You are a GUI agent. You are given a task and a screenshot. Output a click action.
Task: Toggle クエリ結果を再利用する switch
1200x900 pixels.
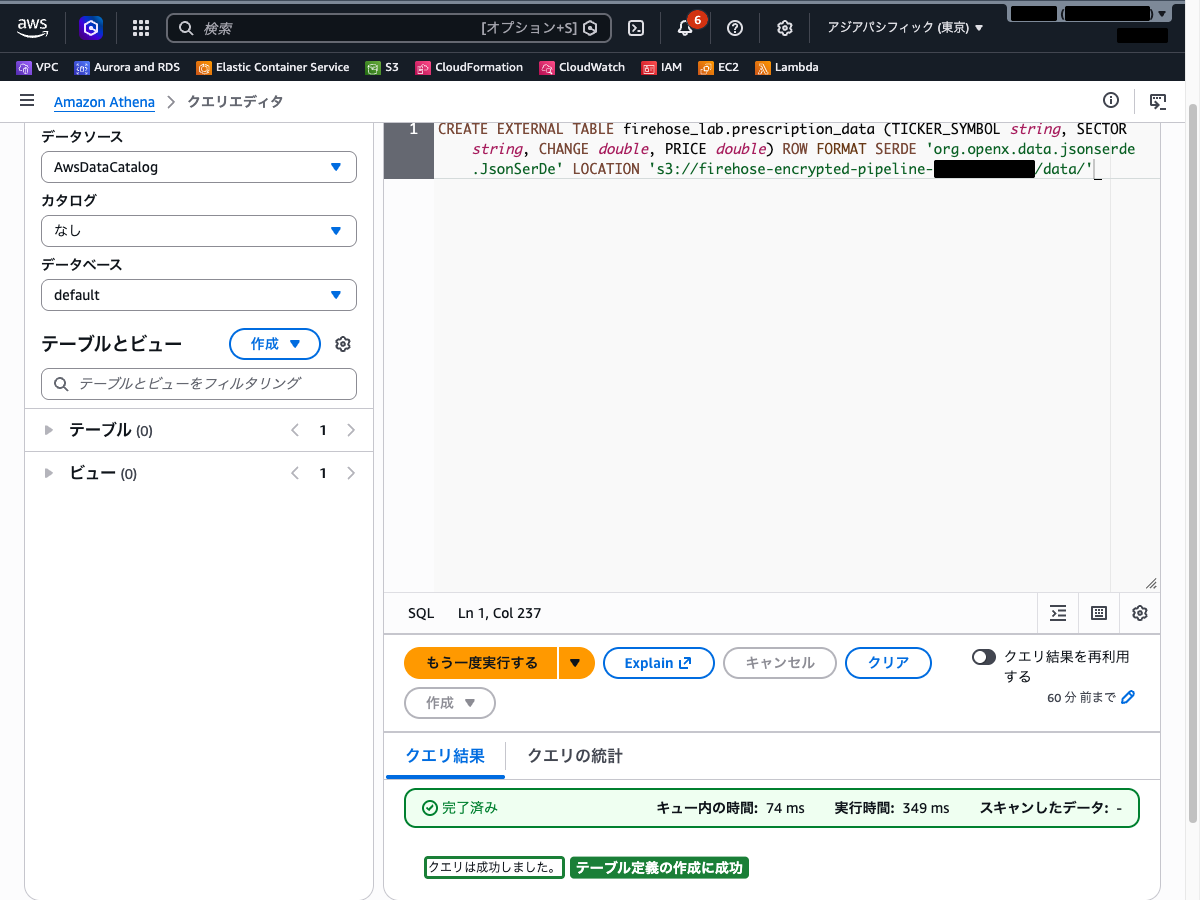[x=984, y=657]
